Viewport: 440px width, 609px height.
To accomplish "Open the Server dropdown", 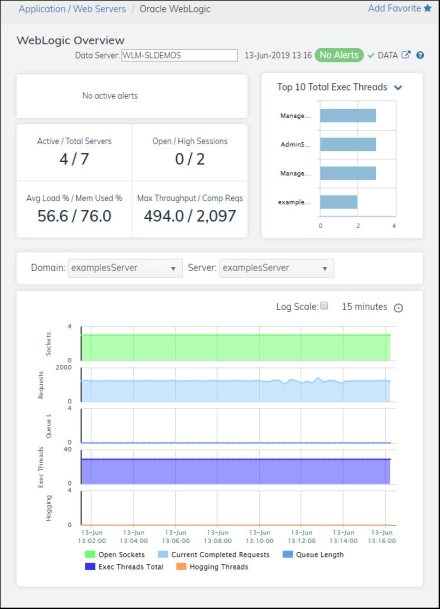I will (x=277, y=268).
